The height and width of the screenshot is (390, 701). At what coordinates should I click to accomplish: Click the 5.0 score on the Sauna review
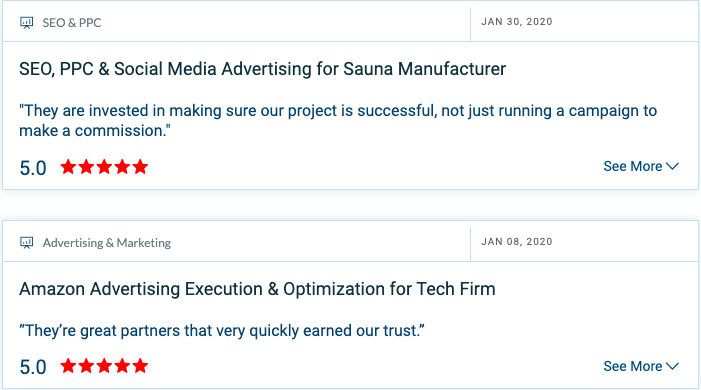point(33,168)
